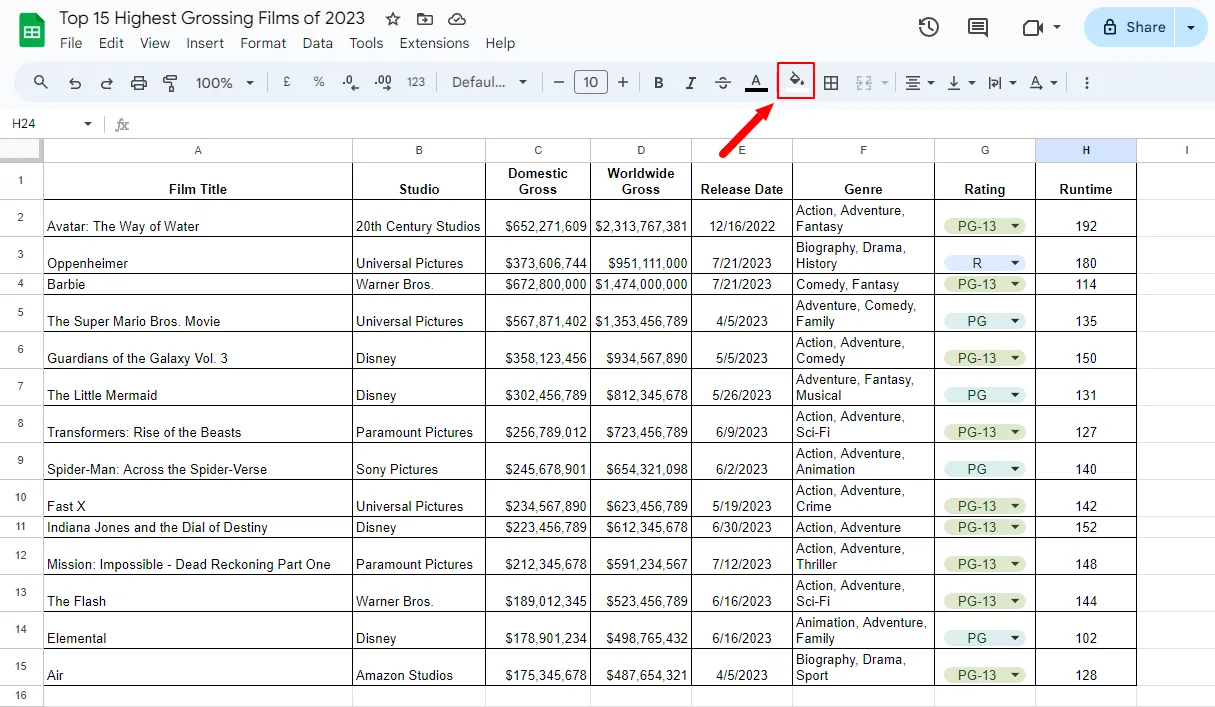Open the Data menu
This screenshot has height=707, width=1215.
click(318, 43)
